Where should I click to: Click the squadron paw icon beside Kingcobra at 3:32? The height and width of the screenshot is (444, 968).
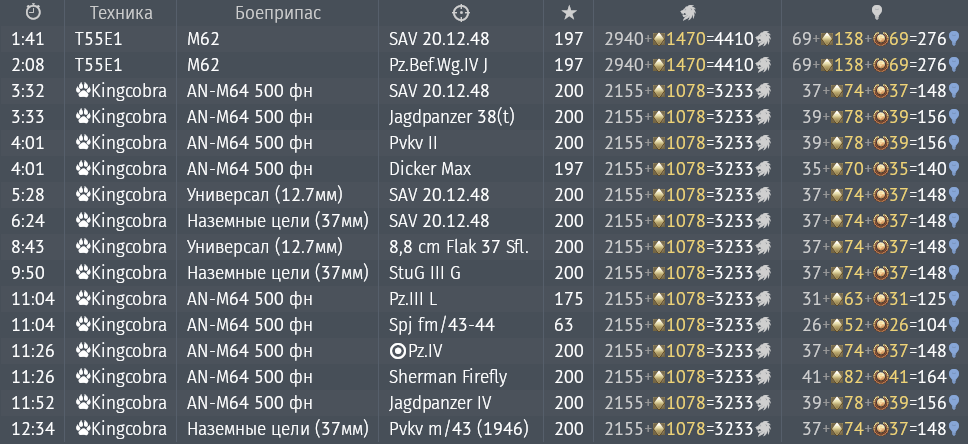83,91
